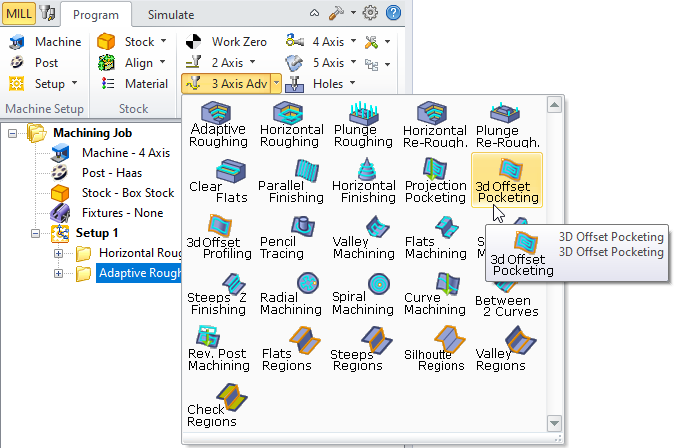Select Silhouette Regions option

point(435,349)
